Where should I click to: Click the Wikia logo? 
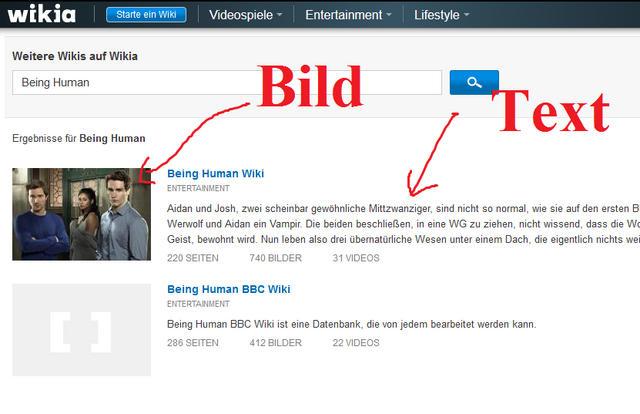click(x=41, y=14)
